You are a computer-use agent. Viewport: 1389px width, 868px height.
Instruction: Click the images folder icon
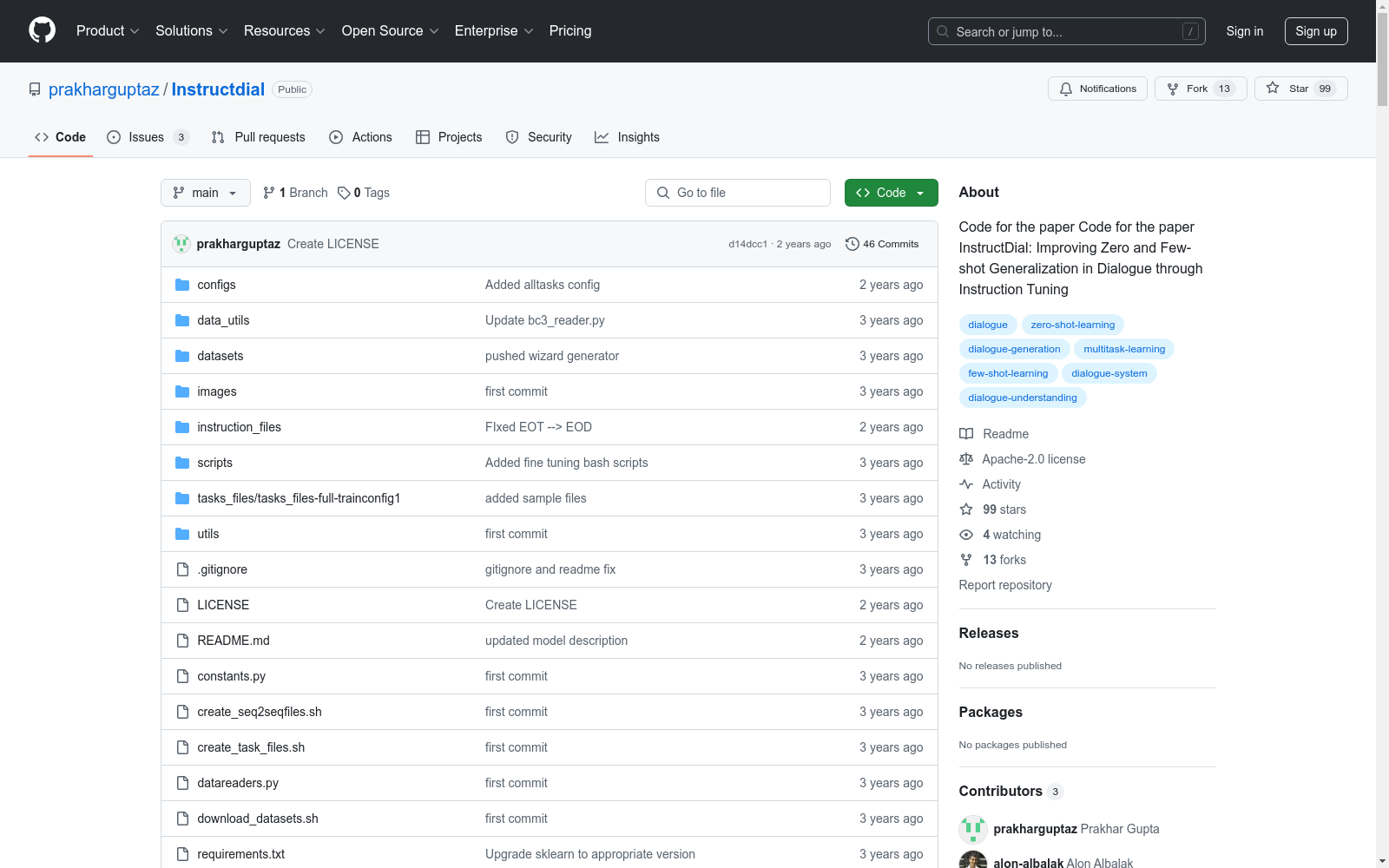pyautogui.click(x=182, y=391)
